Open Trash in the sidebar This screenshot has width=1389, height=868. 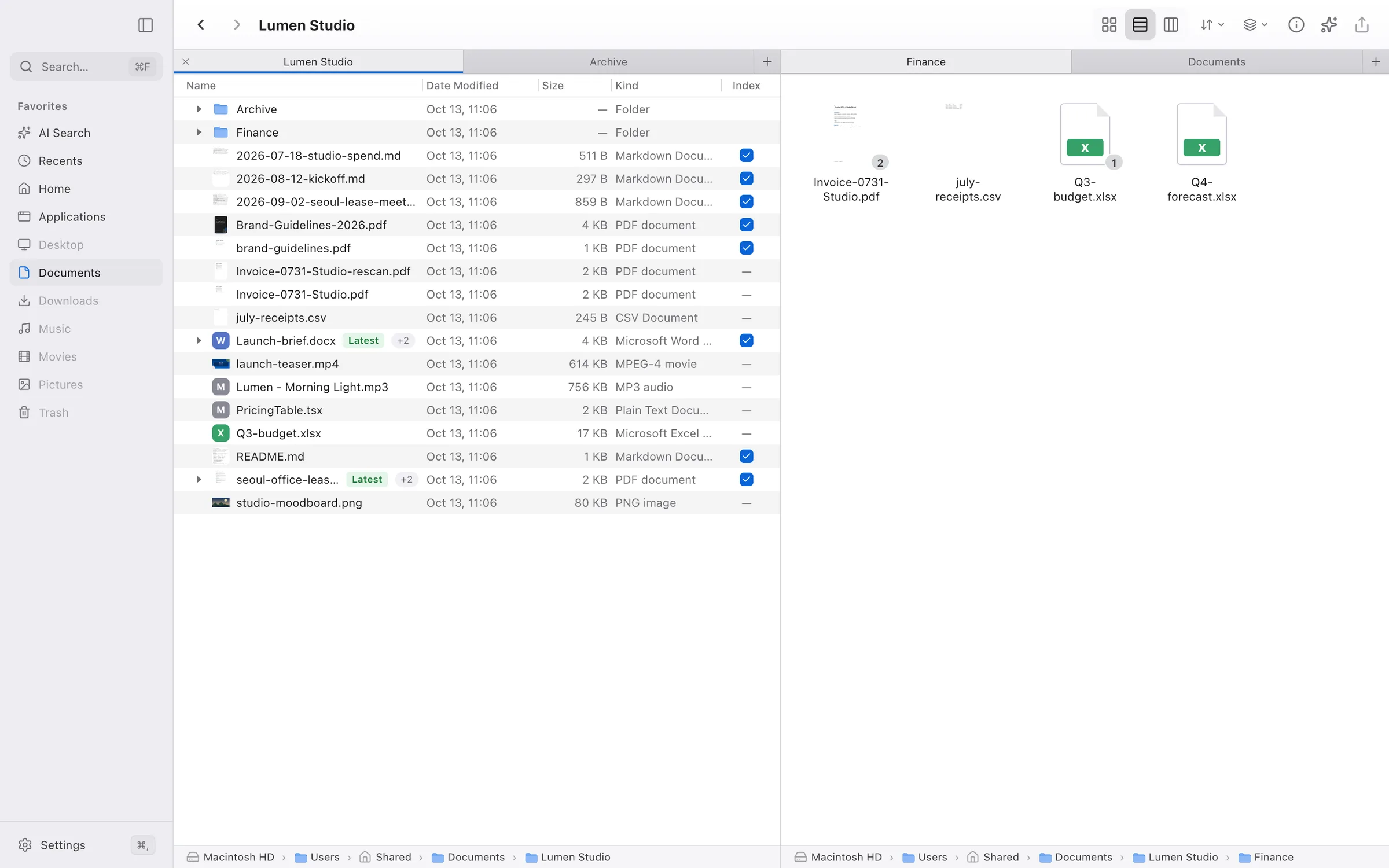point(86,413)
